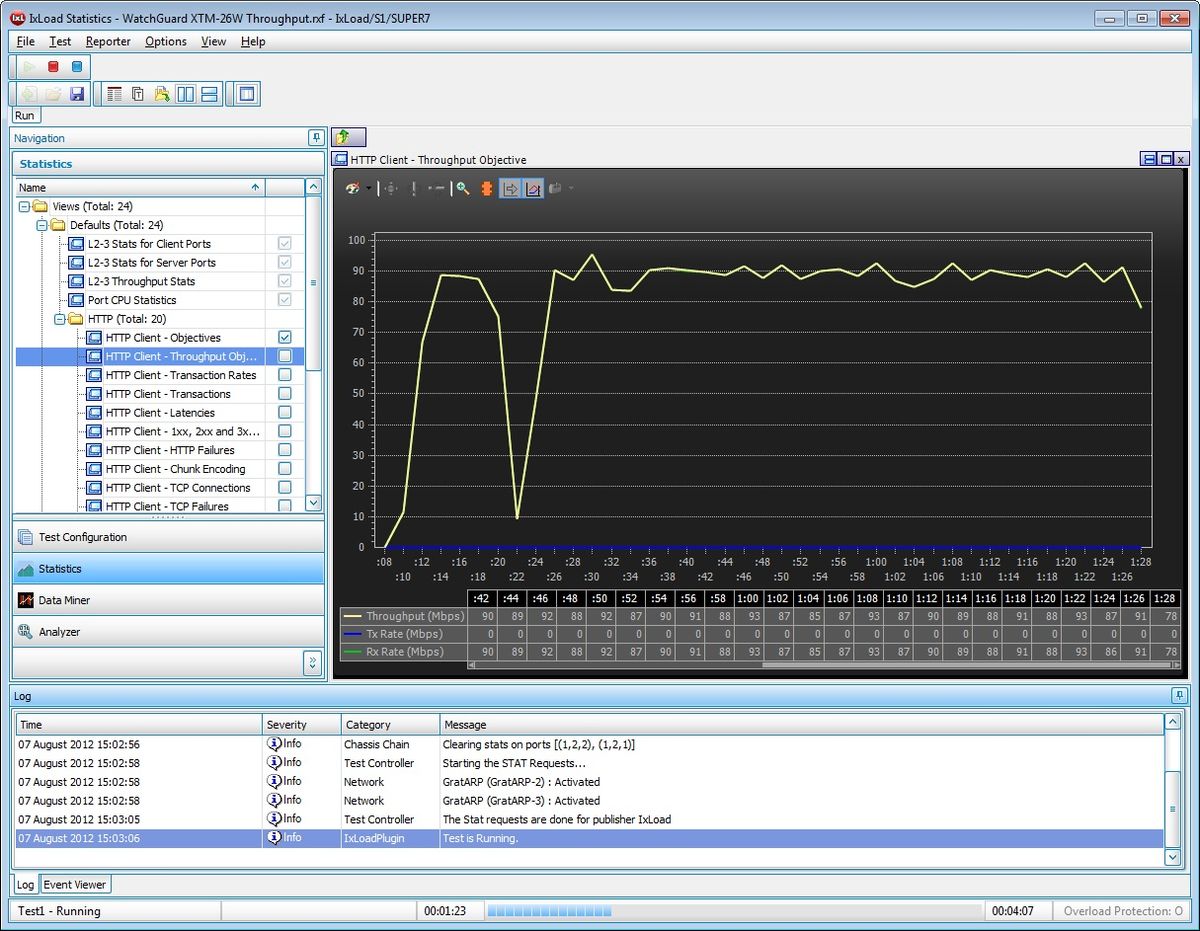The width and height of the screenshot is (1200, 931).
Task: Open the Options menu
Action: (165, 41)
